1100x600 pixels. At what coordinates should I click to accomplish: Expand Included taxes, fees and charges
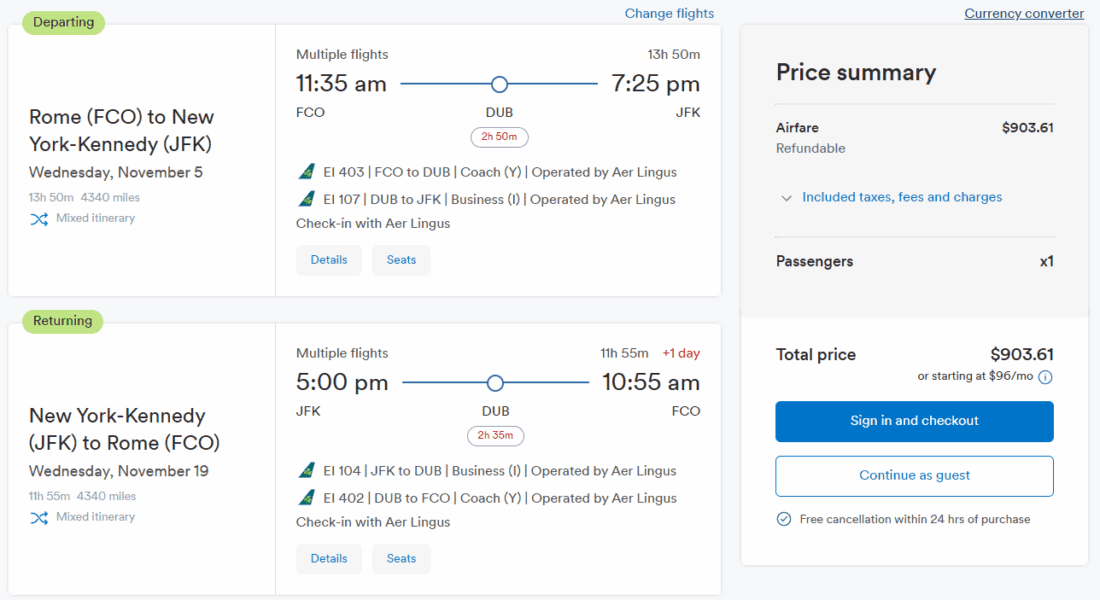tap(901, 197)
